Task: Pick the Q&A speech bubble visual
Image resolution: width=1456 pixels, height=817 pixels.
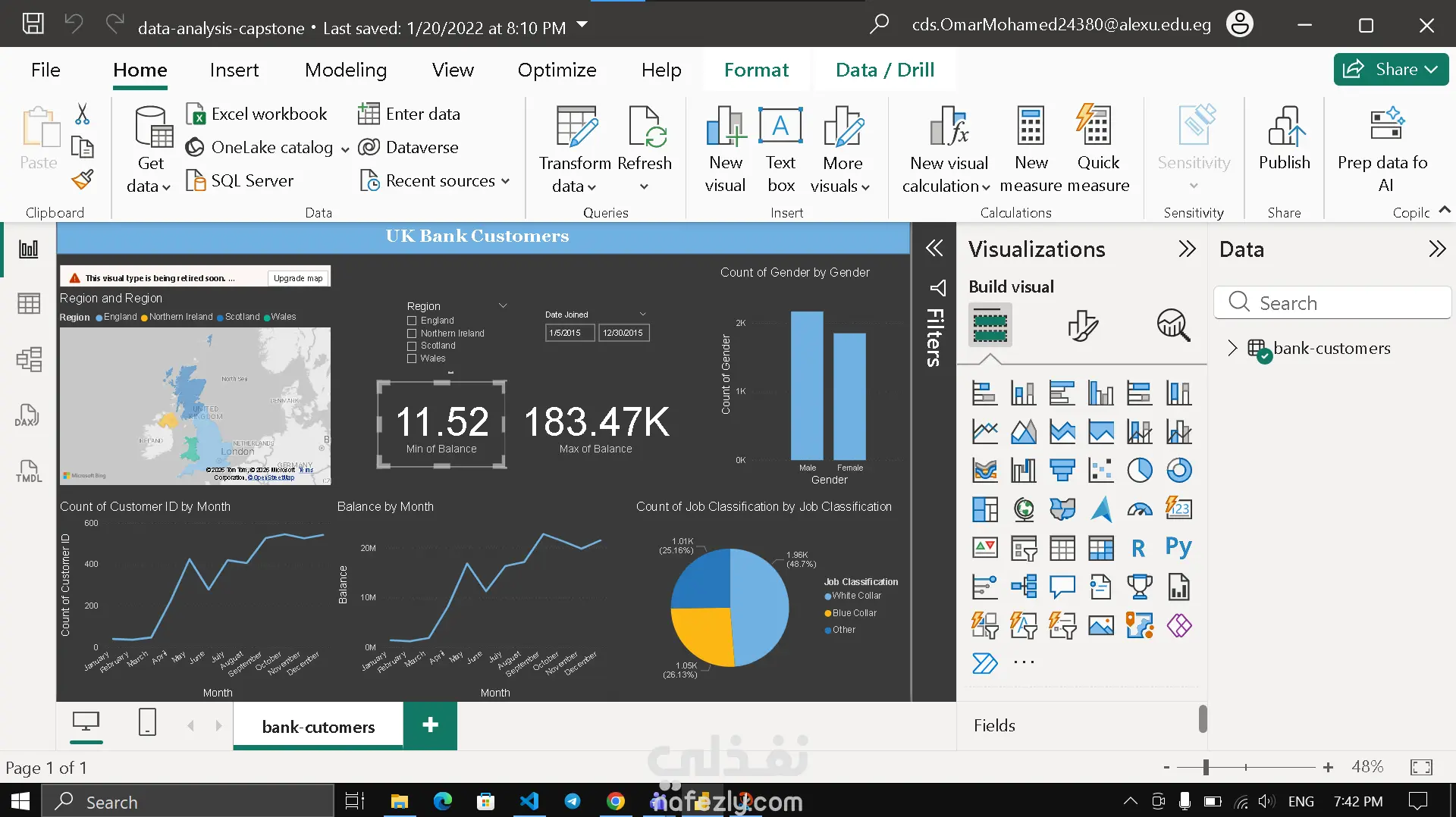Action: 1062,587
